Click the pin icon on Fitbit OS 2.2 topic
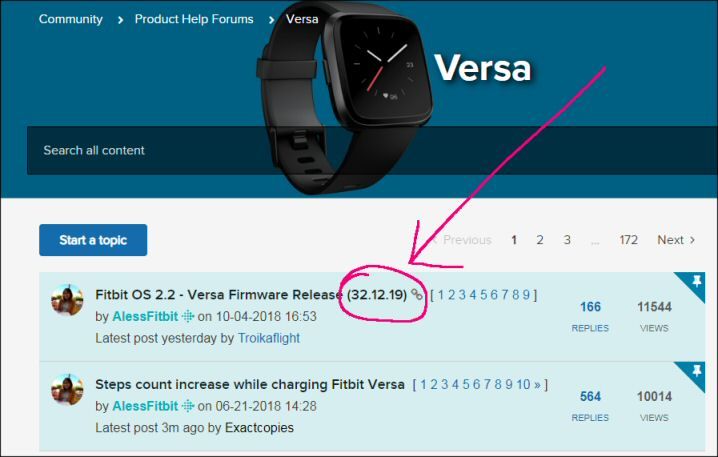Viewport: 718px width, 457px height. point(697,281)
